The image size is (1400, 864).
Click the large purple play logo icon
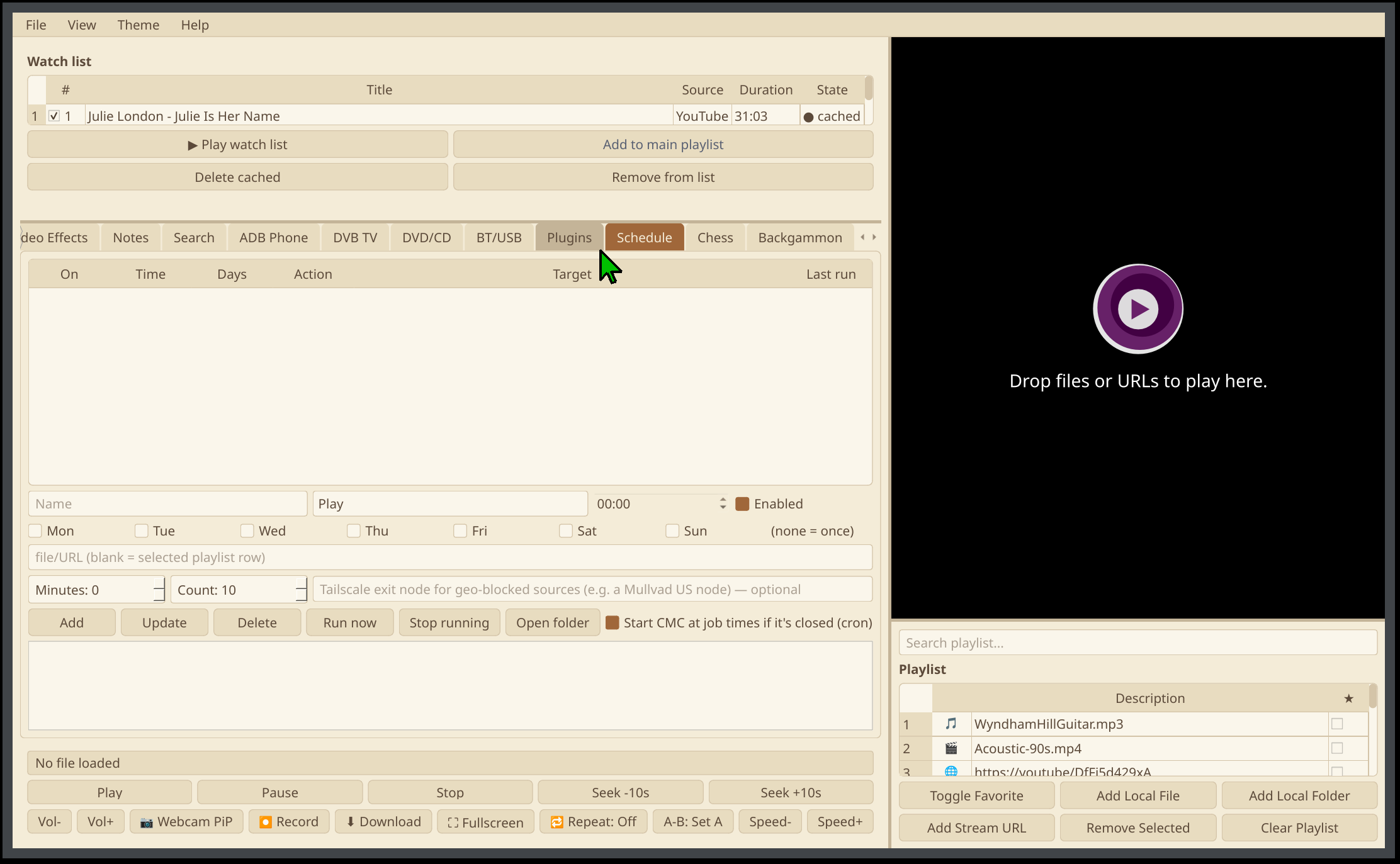[1138, 308]
